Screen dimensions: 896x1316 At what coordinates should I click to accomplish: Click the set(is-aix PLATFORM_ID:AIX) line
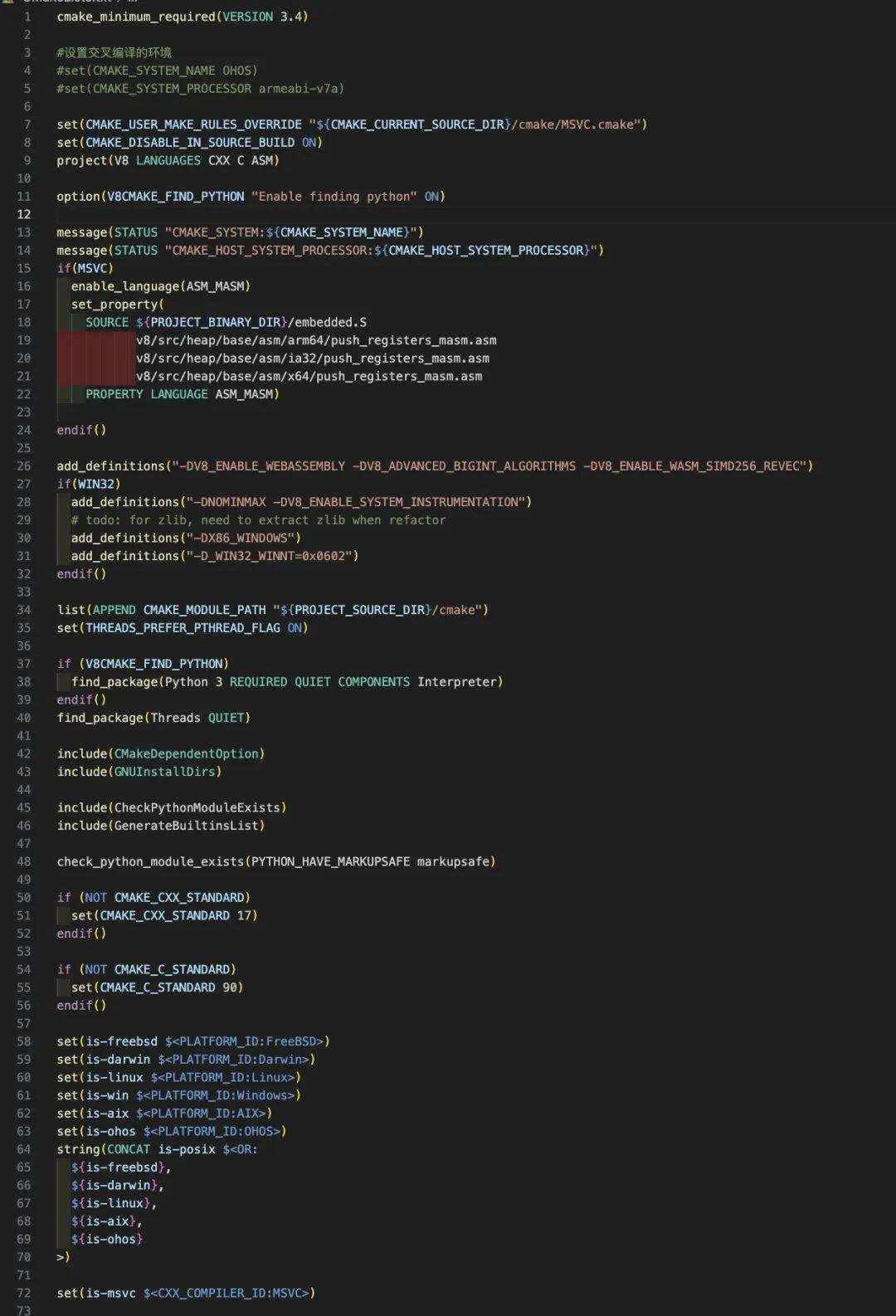[x=164, y=1113]
